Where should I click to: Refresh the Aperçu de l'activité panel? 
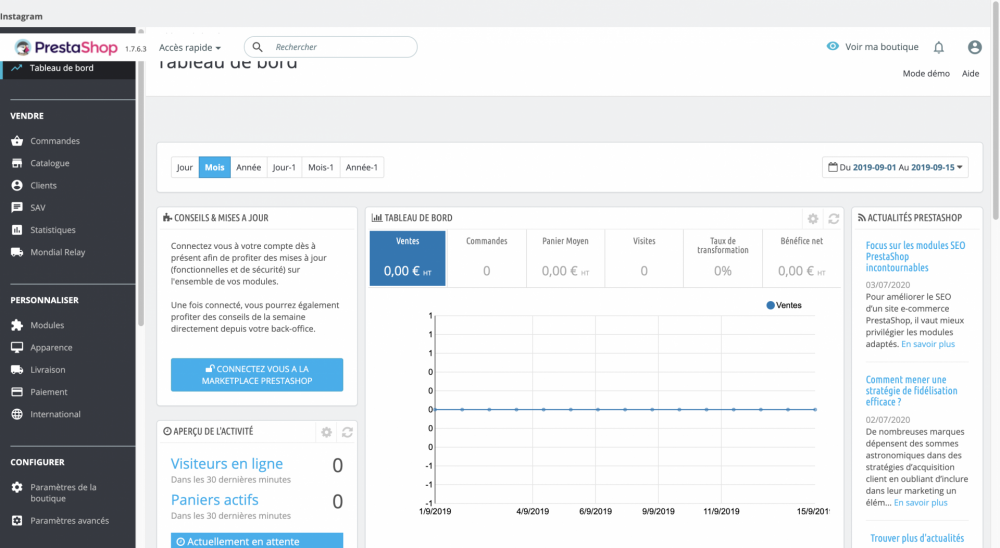pyautogui.click(x=347, y=432)
